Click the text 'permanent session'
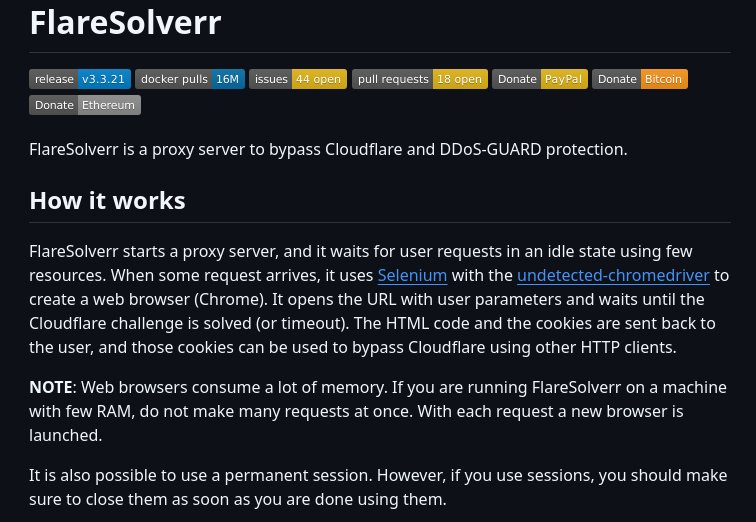This screenshot has width=756, height=522. pos(298,476)
